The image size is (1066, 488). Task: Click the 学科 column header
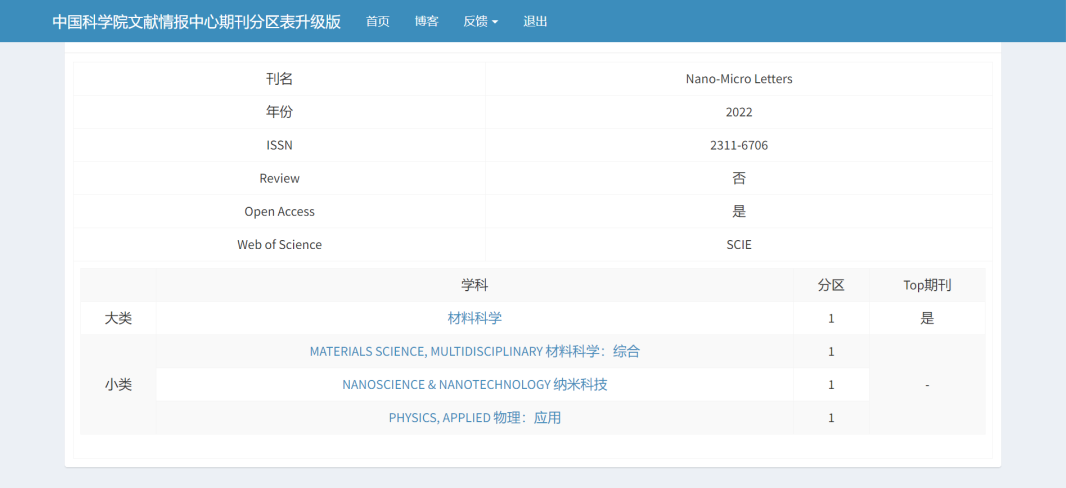tap(475, 285)
